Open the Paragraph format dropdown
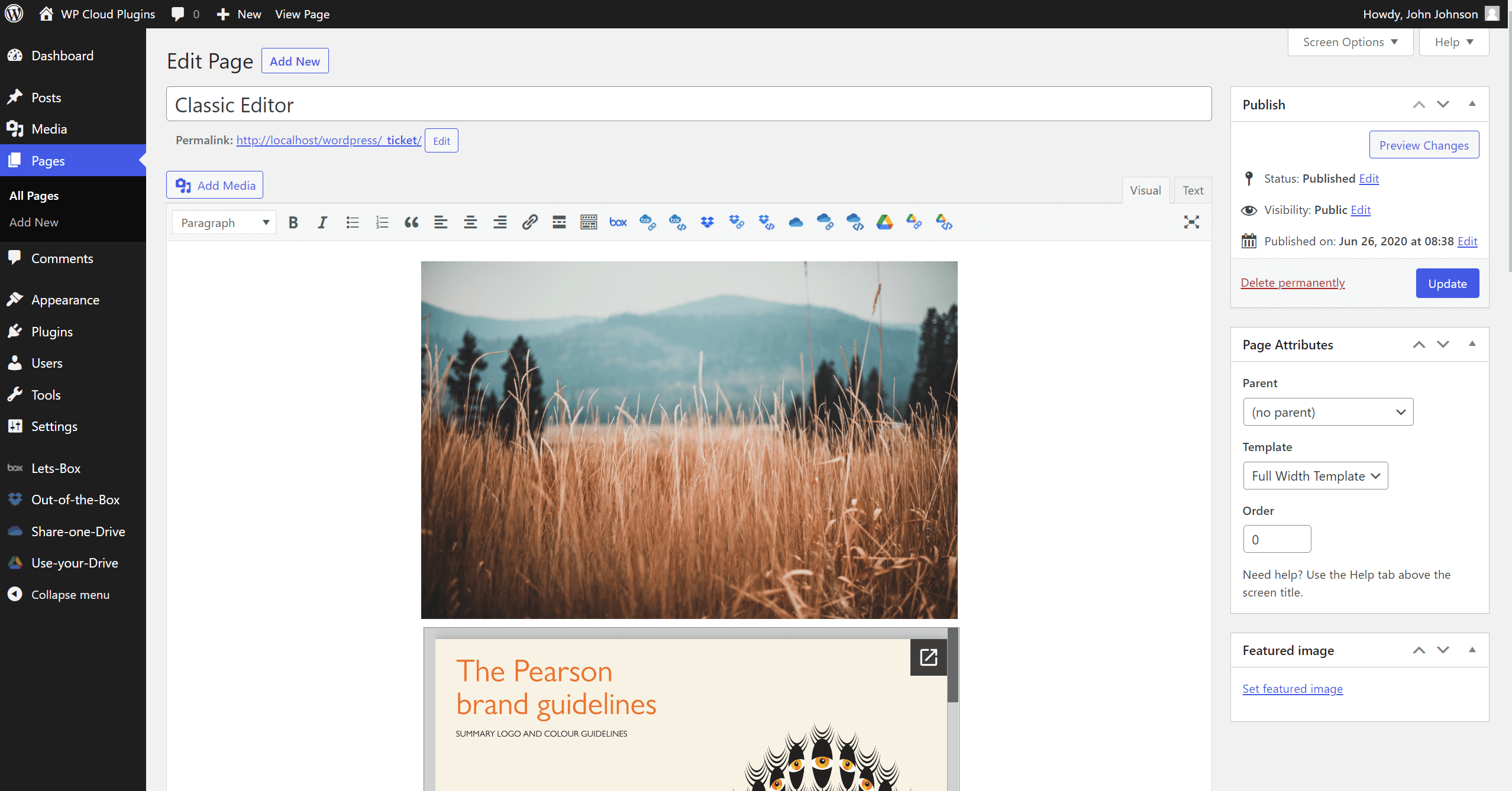 click(x=224, y=222)
